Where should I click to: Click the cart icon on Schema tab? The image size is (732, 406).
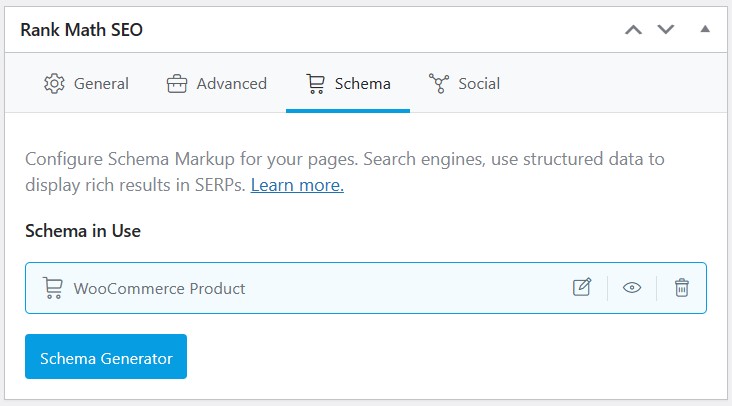316,84
